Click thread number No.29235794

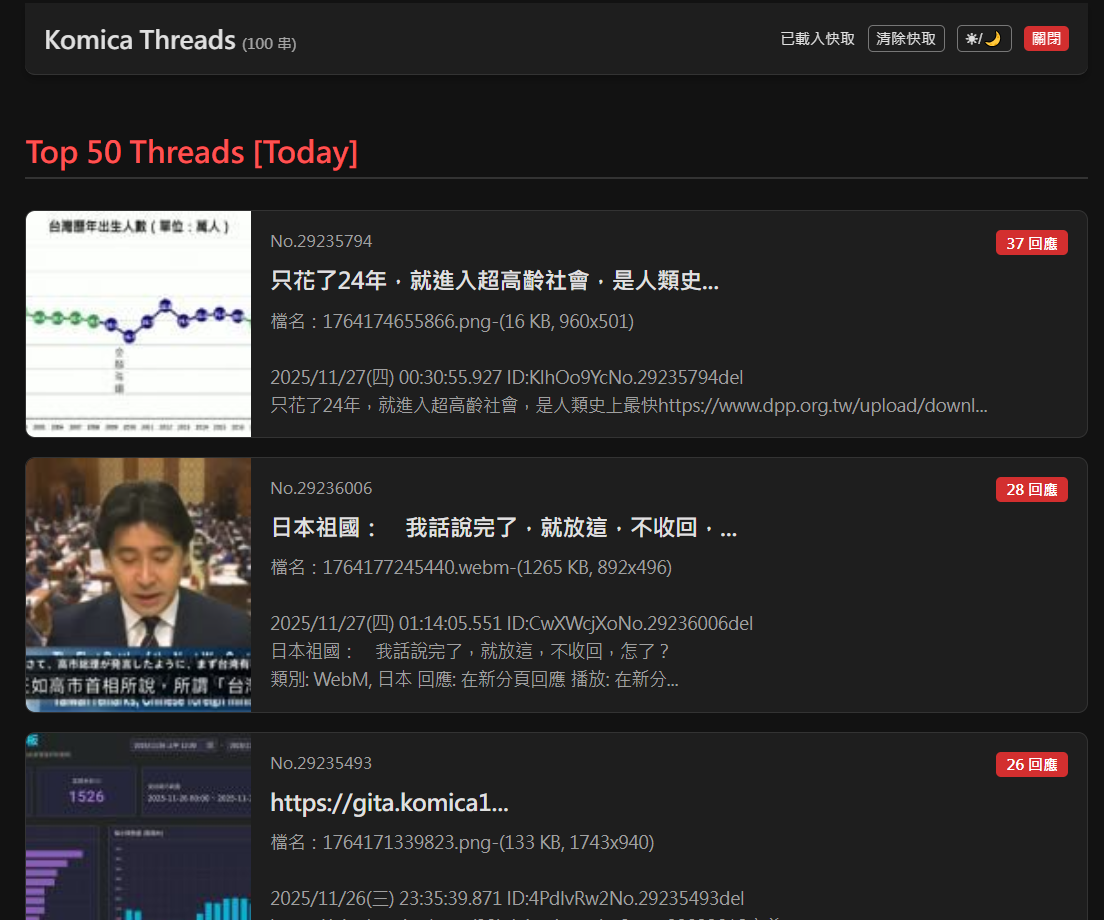click(x=321, y=241)
